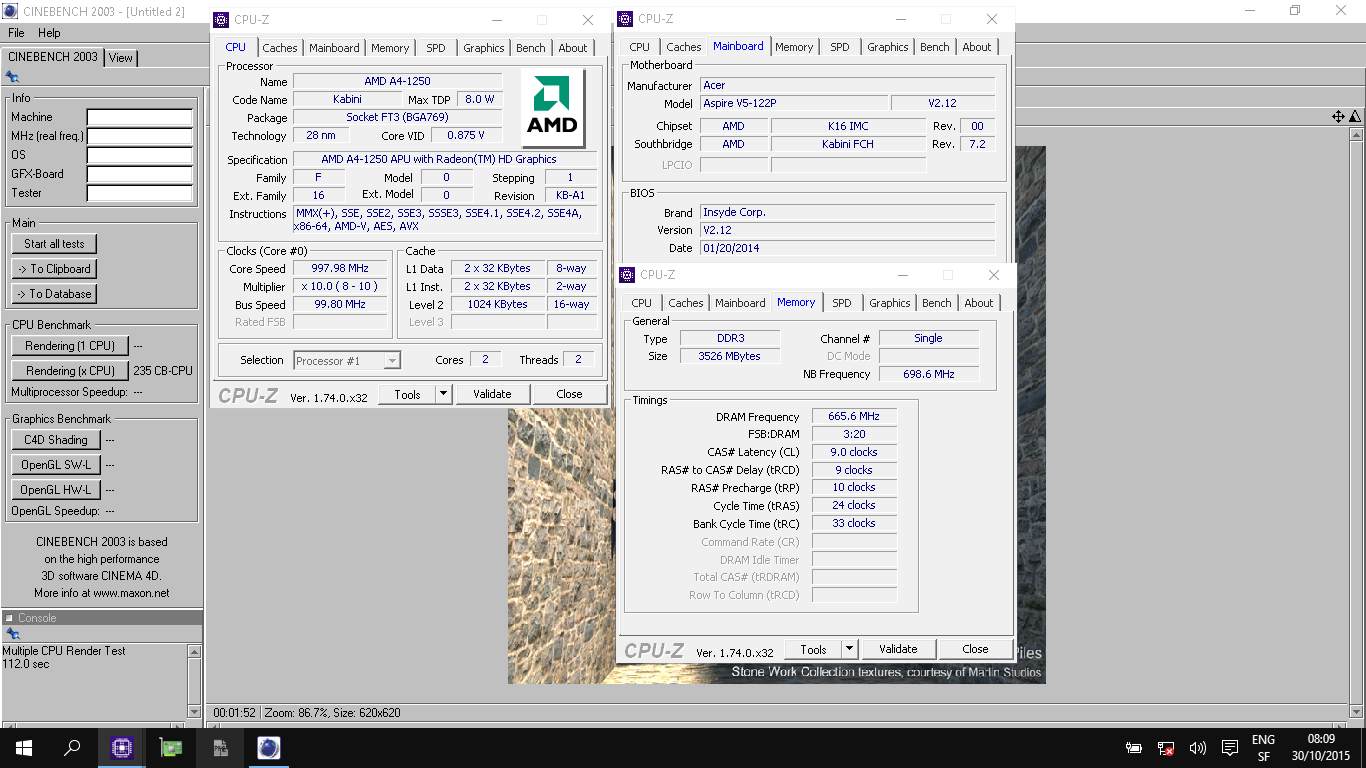Click the OS input field
The width and height of the screenshot is (1366, 768).
[x=139, y=155]
